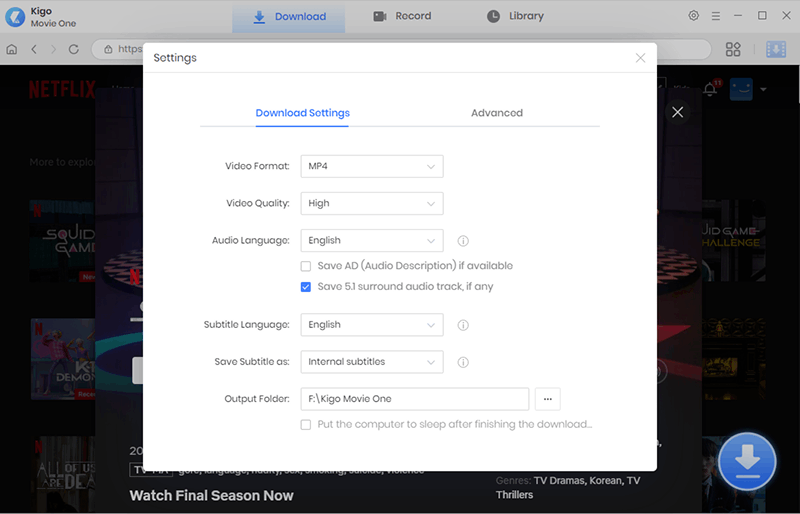Reload the current page

[73, 49]
